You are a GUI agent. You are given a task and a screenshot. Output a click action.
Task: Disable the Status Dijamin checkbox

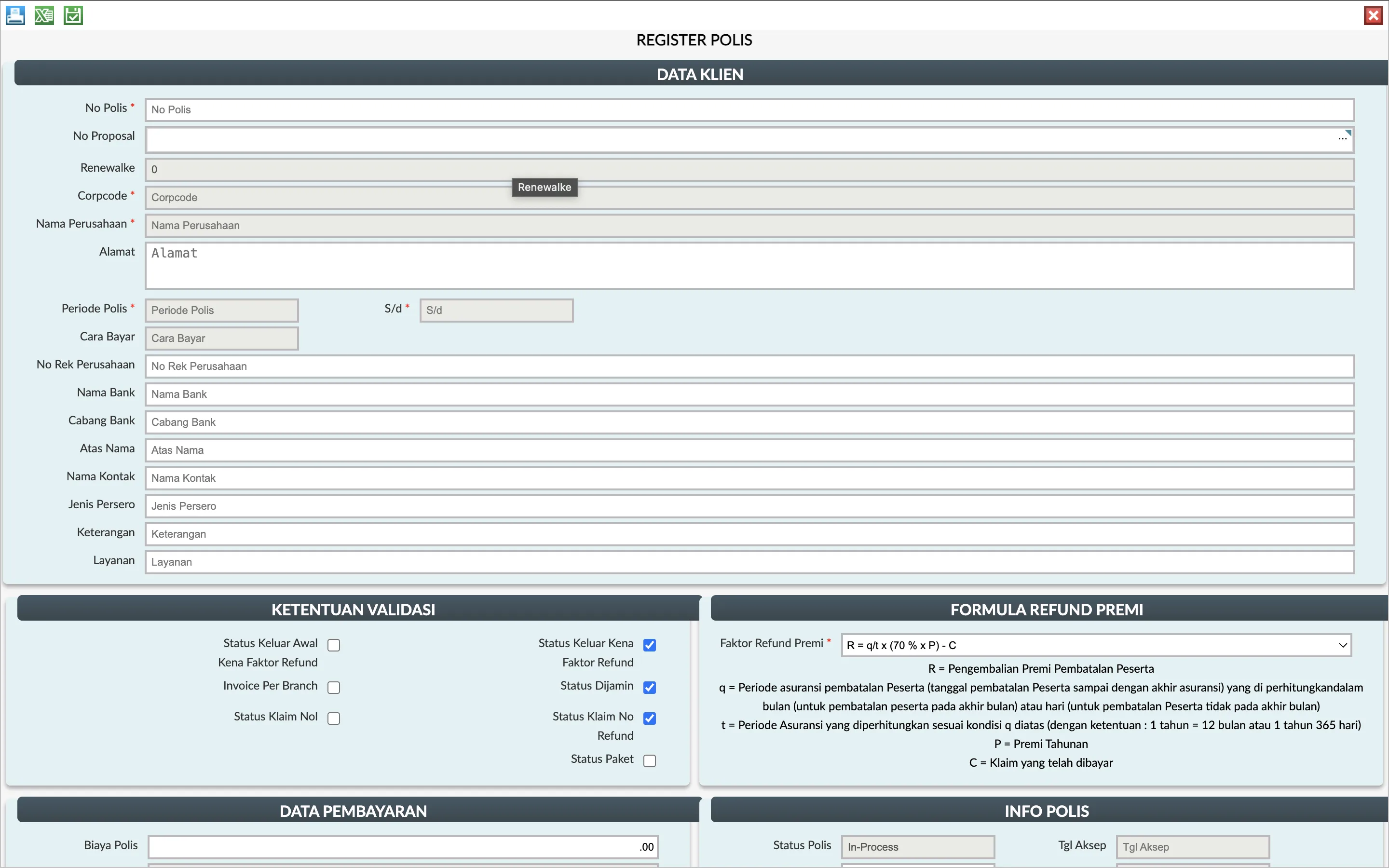tap(649, 687)
